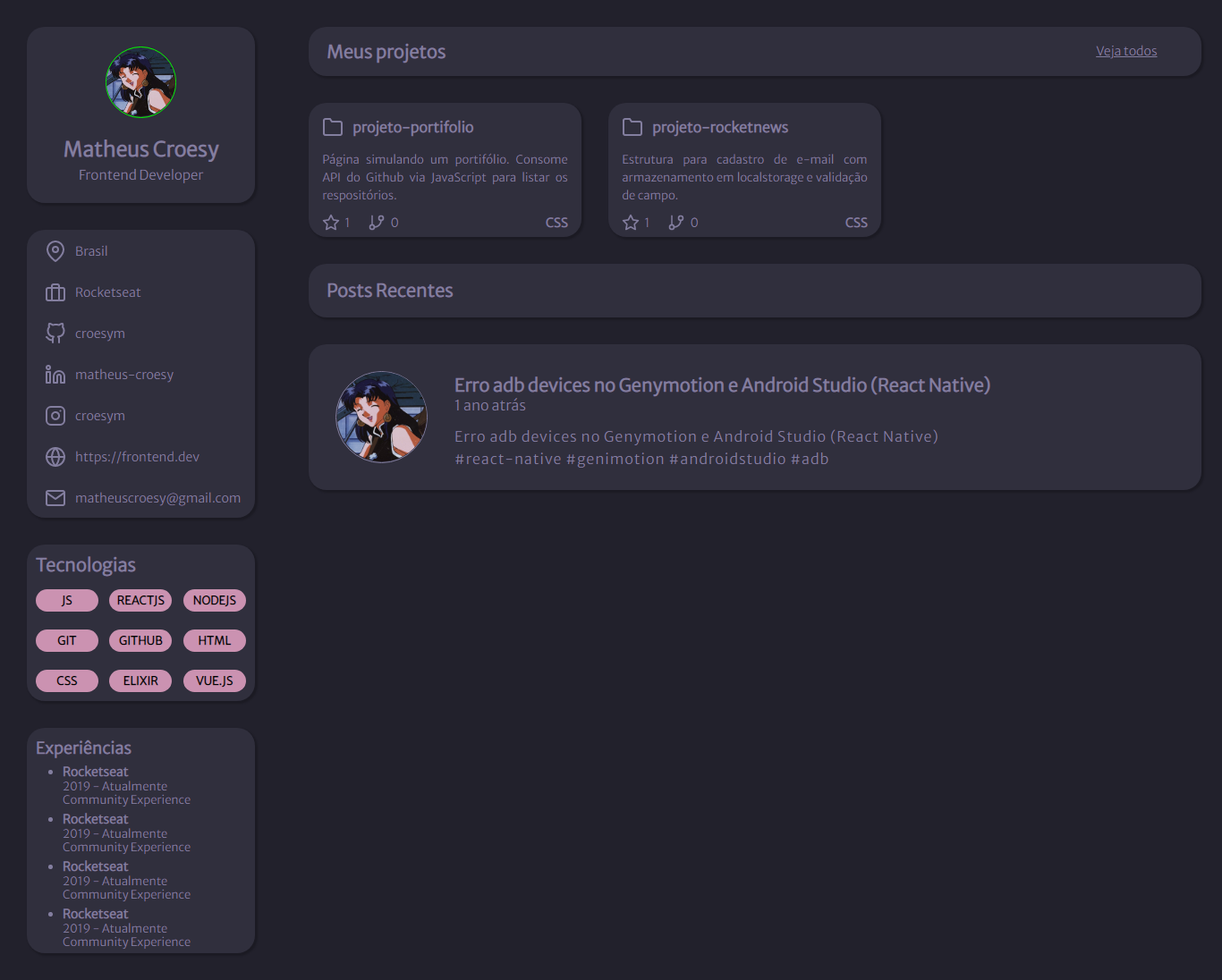This screenshot has height=980, width=1222.
Task: Click the globe icon beside https://frontend.dev
Action: pos(55,456)
